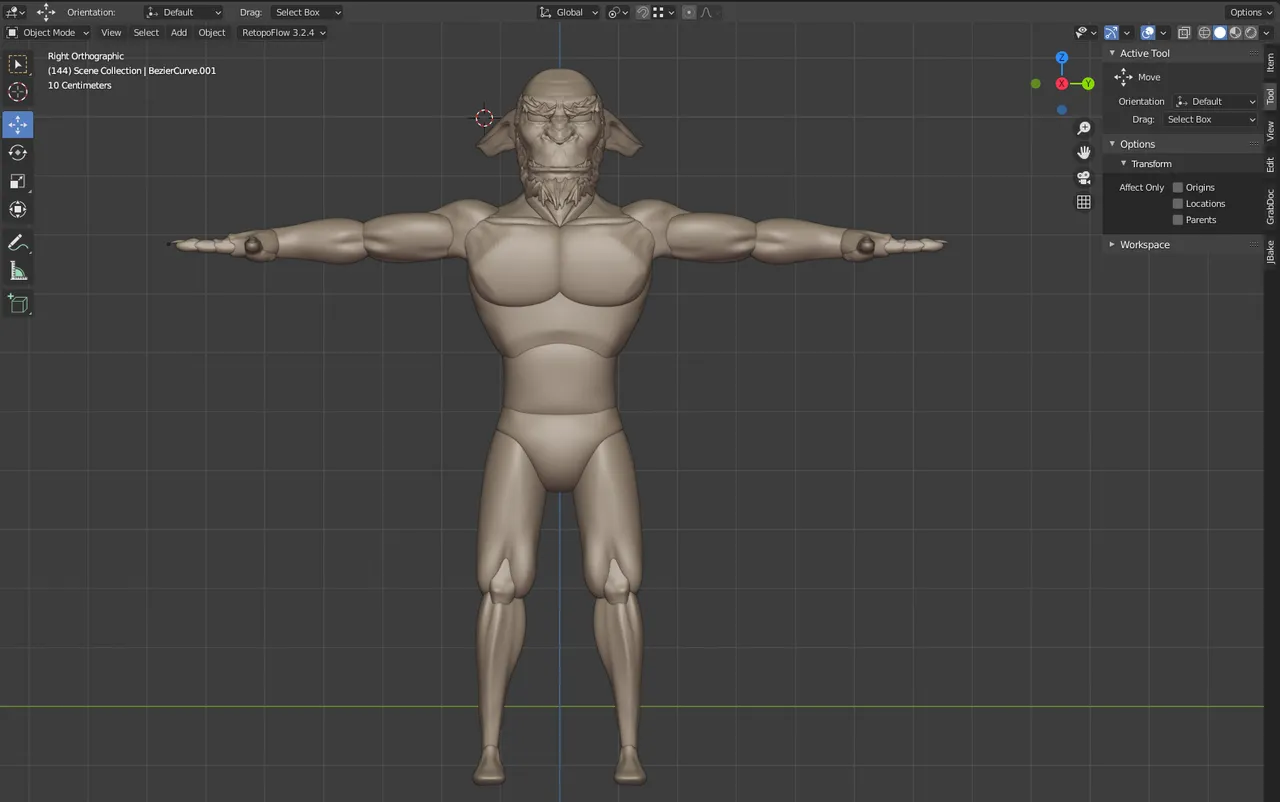Switch to Edit sidebar tab

tap(1271, 164)
